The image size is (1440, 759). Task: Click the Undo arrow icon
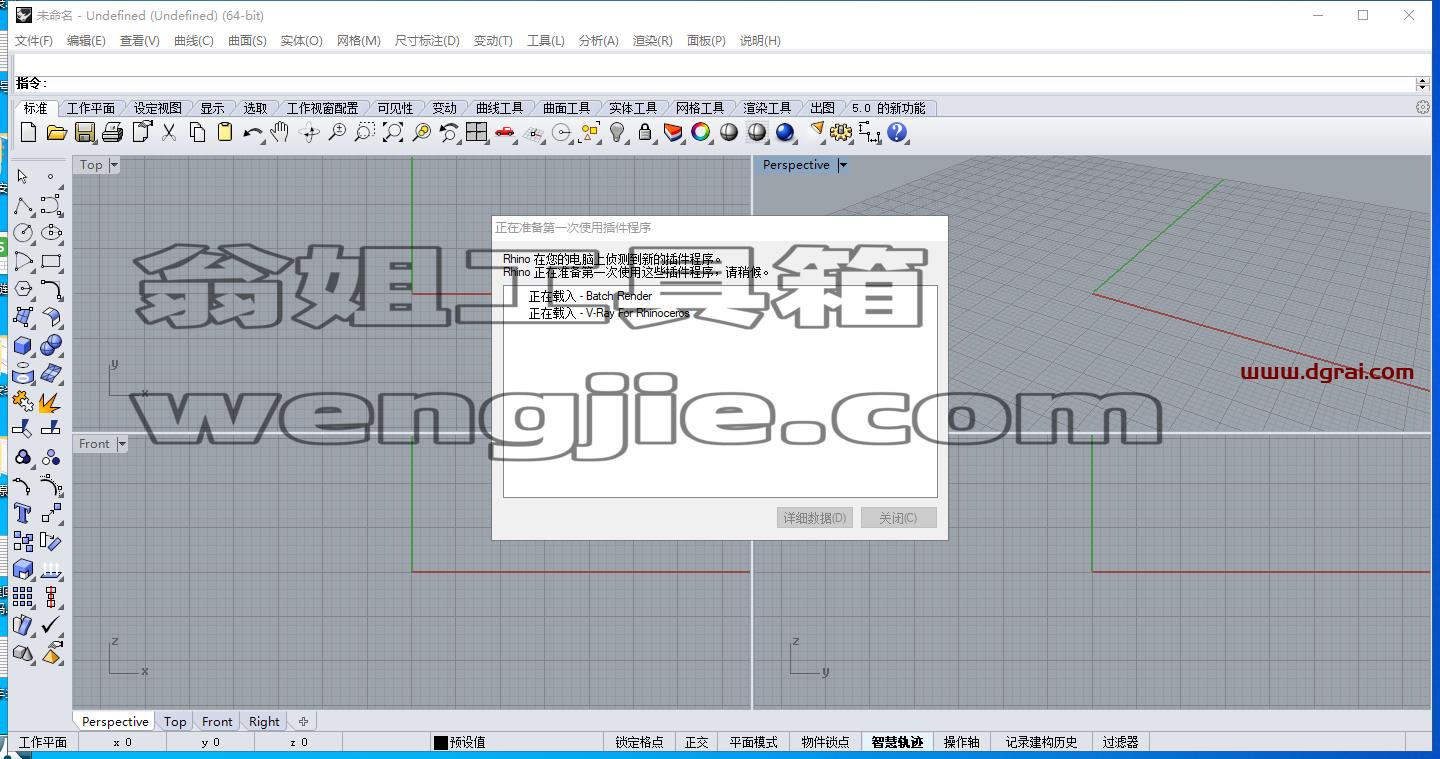pyautogui.click(x=253, y=132)
